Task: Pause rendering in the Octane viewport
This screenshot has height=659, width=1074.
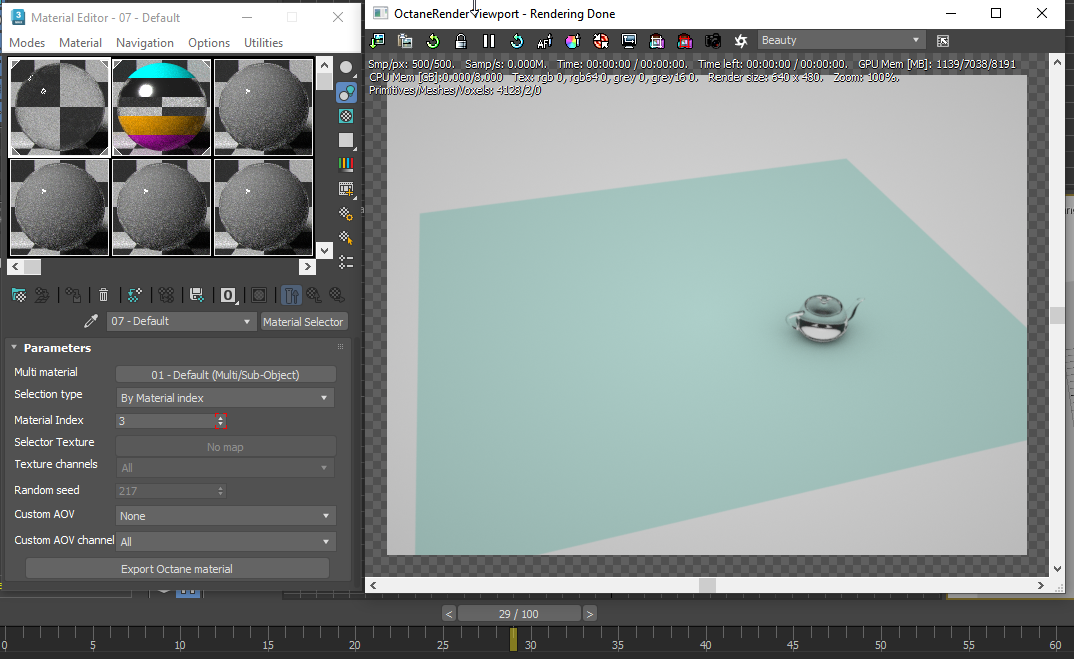Action: click(x=489, y=41)
